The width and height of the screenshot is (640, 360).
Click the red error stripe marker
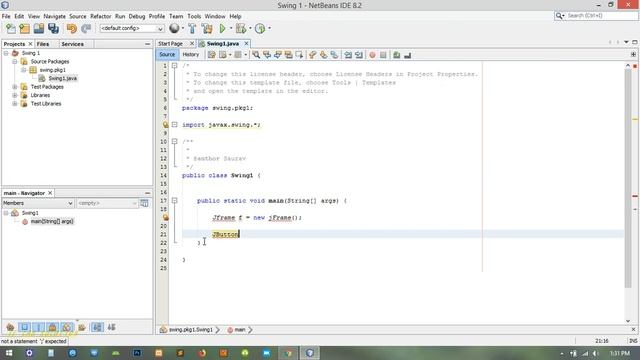tap(635, 196)
